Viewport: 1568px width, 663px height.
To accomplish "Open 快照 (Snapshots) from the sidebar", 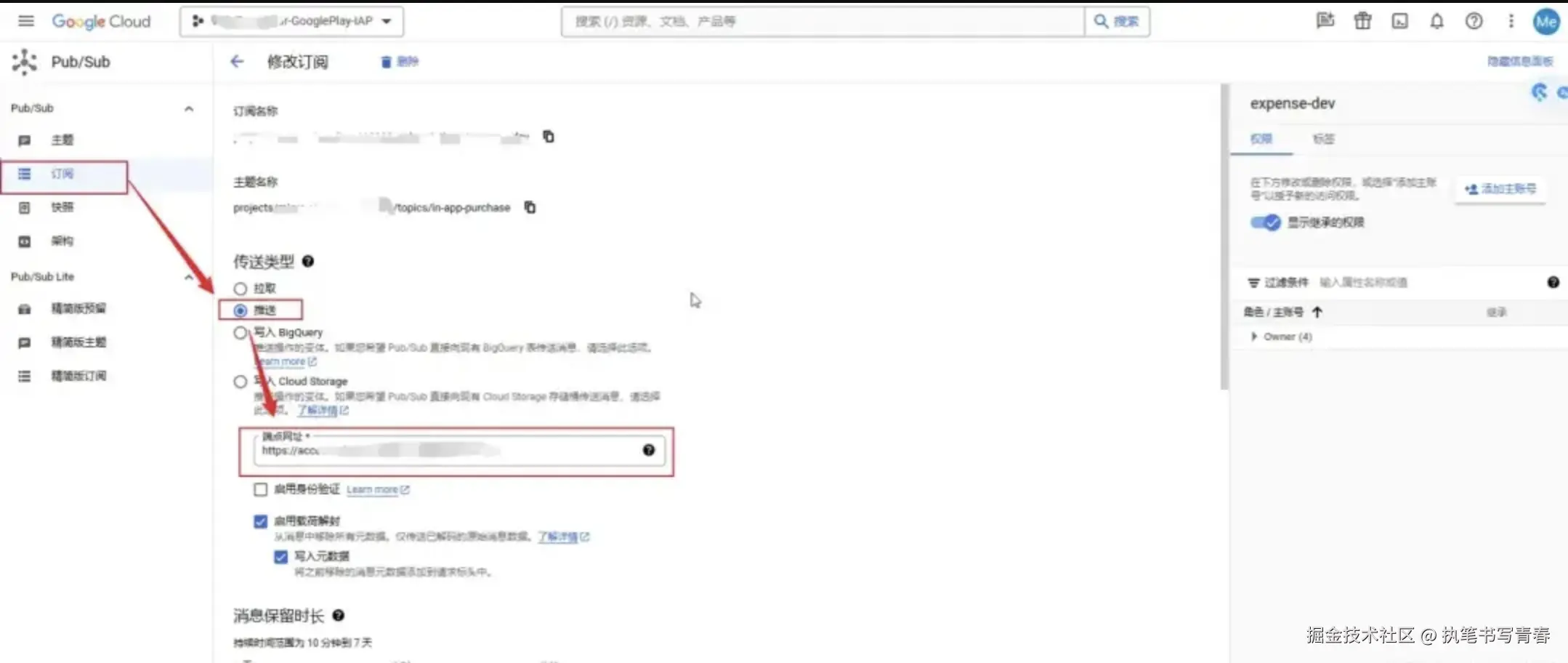I will pos(62,207).
